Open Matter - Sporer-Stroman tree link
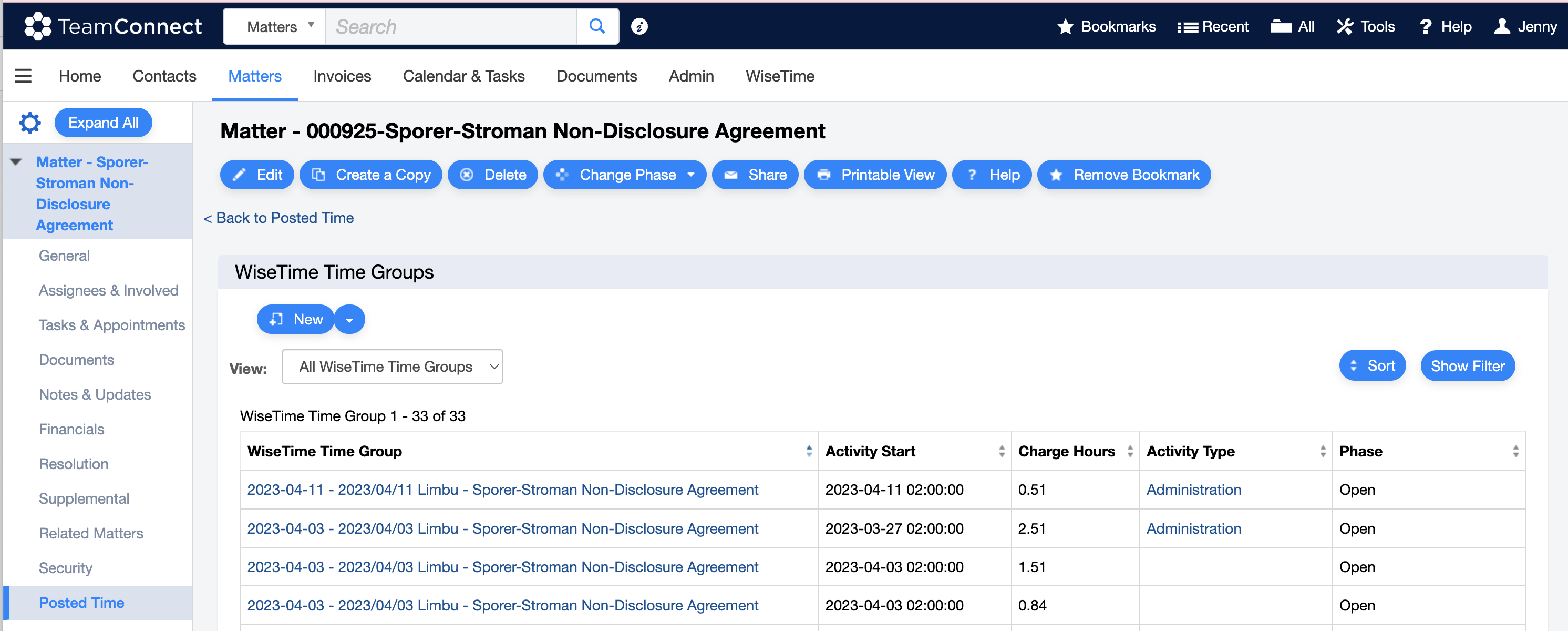 [92, 193]
